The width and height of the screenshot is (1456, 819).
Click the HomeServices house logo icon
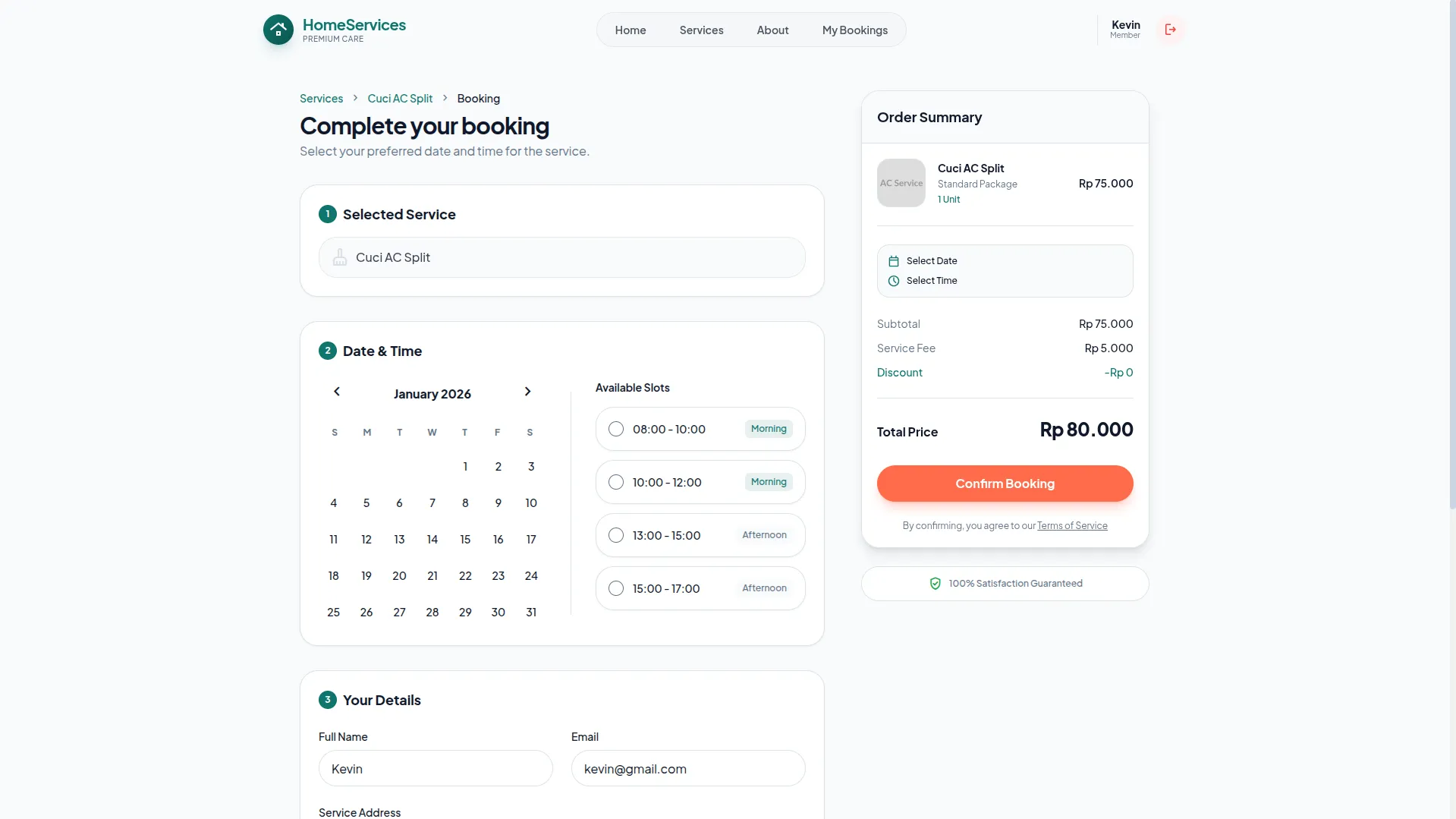click(278, 30)
